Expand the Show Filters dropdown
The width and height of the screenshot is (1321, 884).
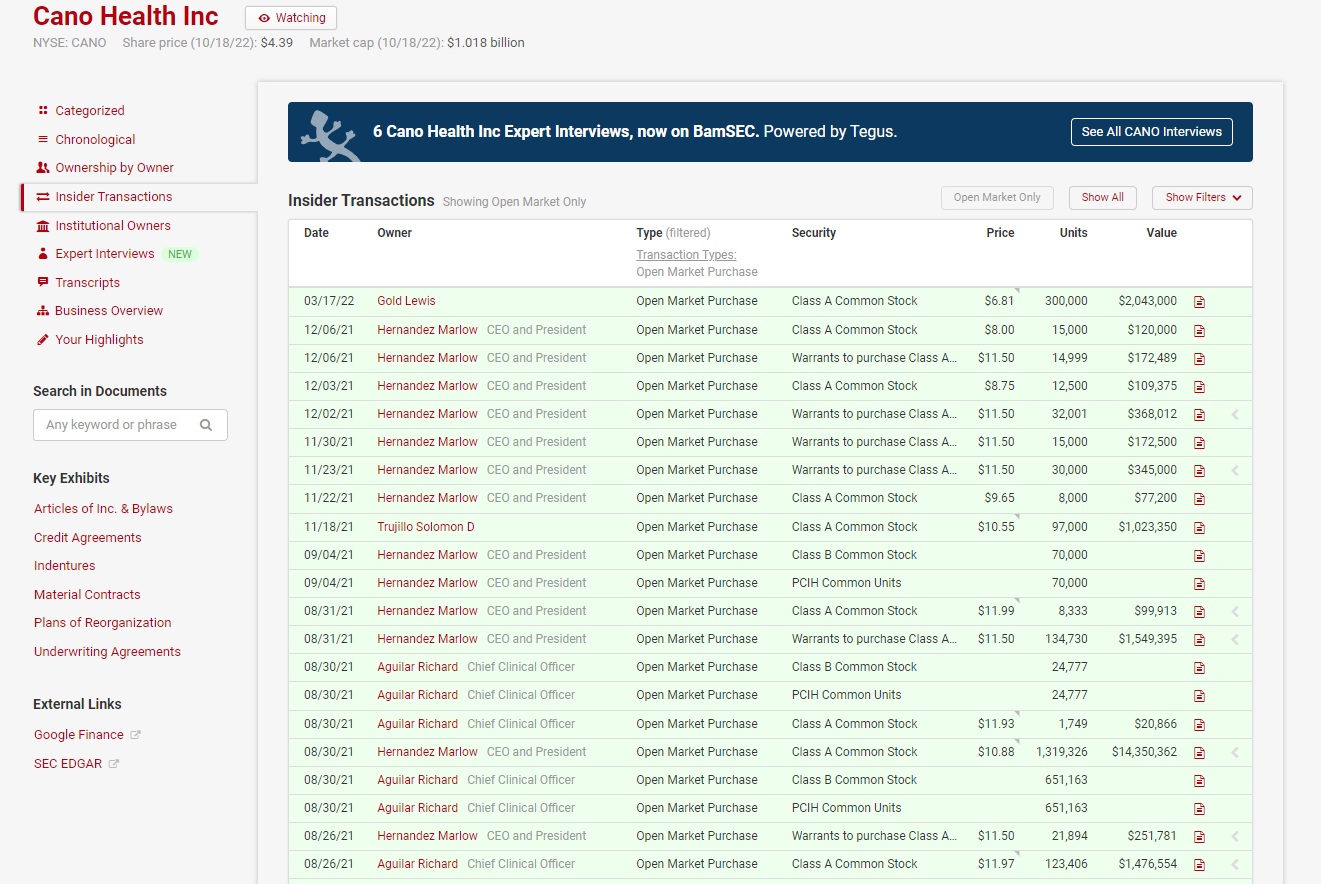[1202, 198]
